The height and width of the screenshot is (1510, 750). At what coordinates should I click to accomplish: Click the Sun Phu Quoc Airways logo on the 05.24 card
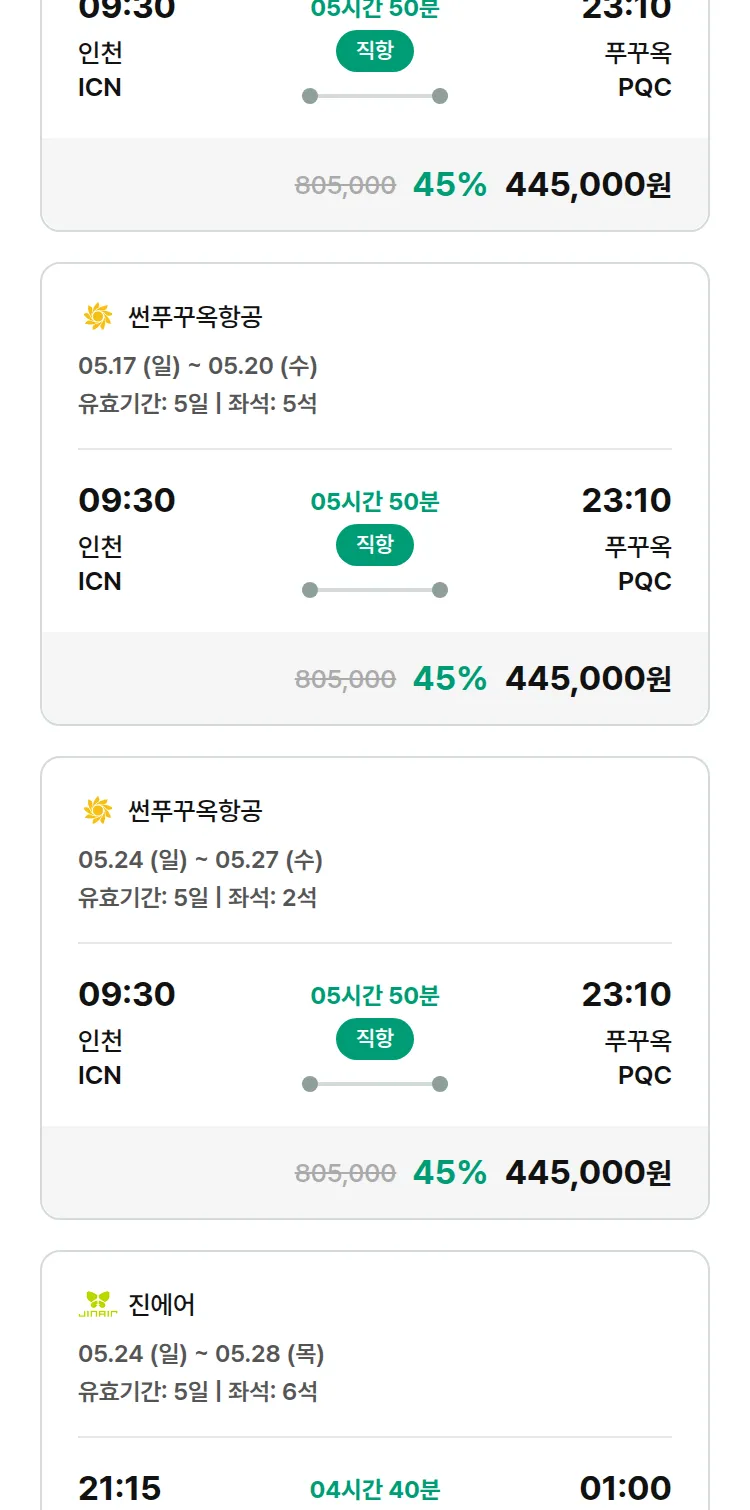point(98,810)
